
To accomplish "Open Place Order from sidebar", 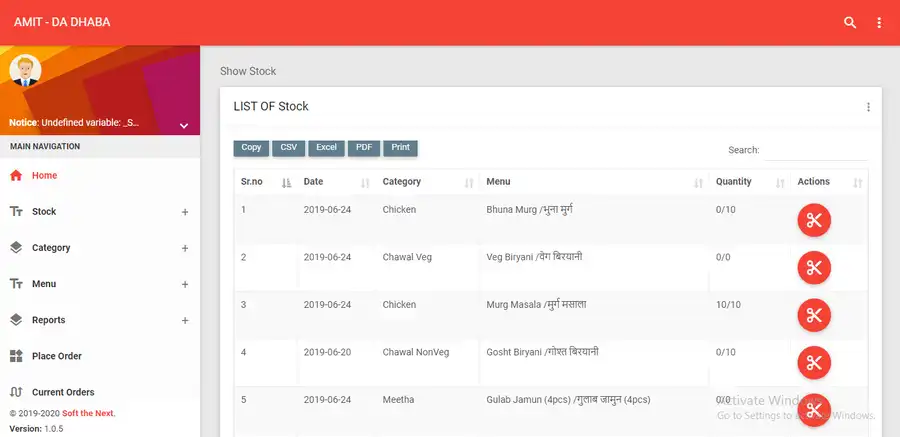I will pos(56,356).
